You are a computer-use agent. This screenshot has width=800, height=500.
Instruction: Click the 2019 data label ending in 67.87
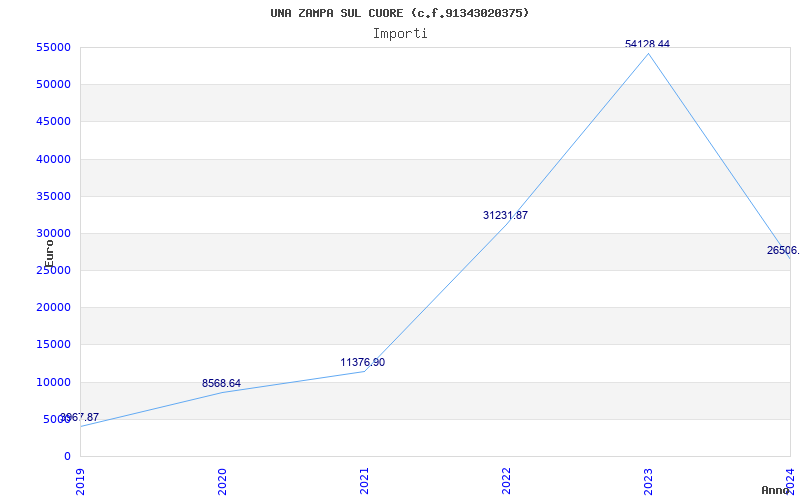[x=80, y=417]
